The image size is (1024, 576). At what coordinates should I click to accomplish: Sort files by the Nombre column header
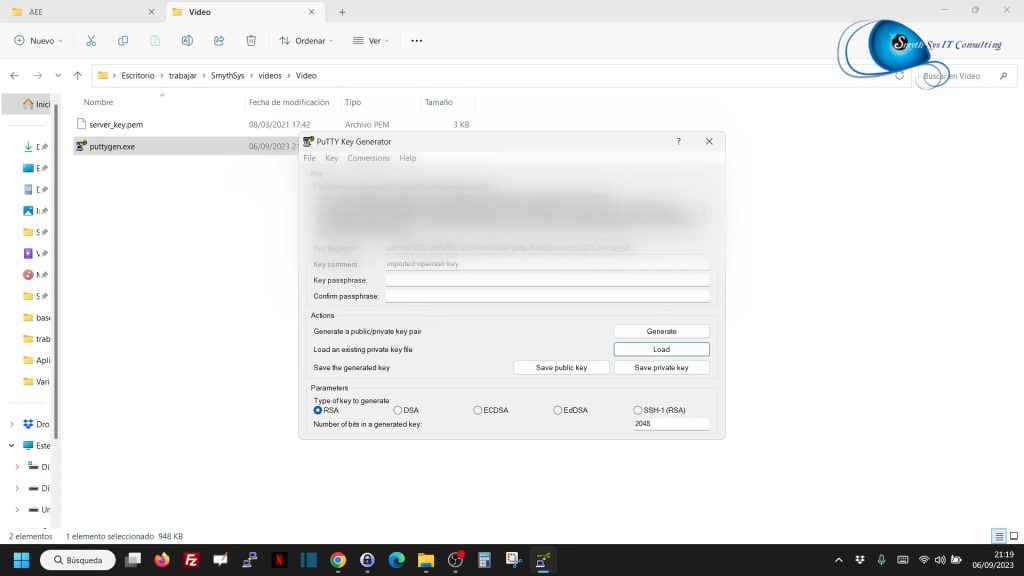(x=98, y=102)
